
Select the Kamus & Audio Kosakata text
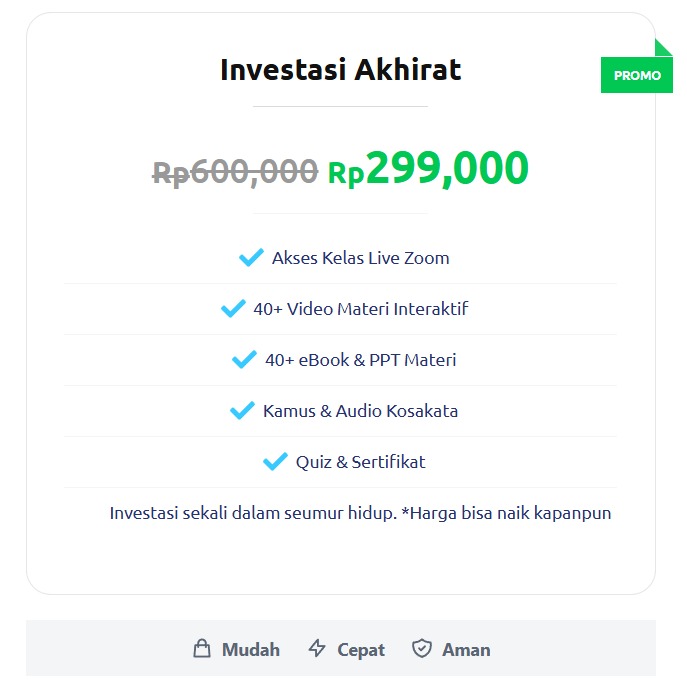[x=361, y=411]
